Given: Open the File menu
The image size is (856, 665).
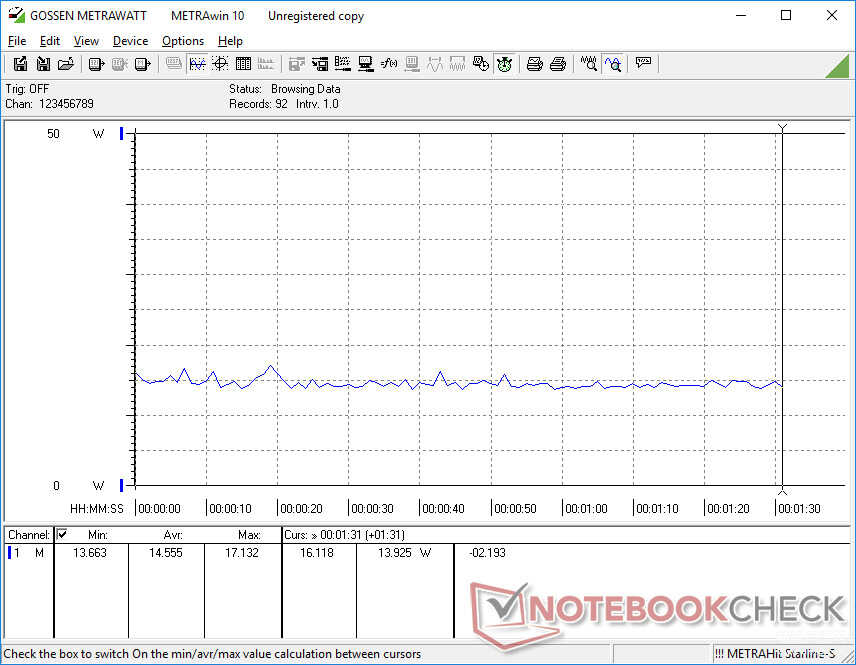Looking at the screenshot, I should click(x=17, y=41).
